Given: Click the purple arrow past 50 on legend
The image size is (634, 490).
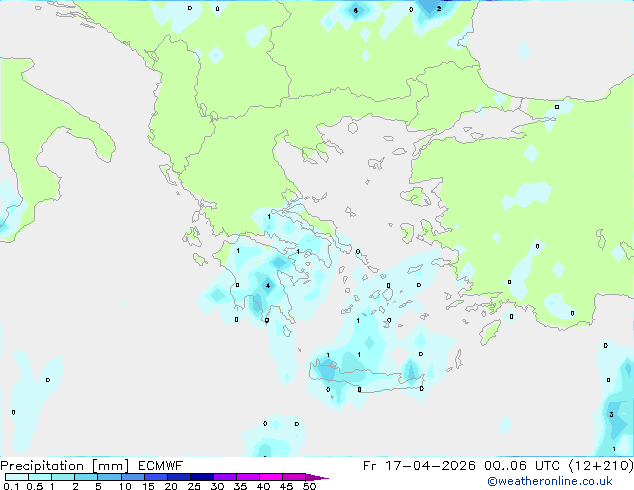Looking at the screenshot, I should pos(317,477).
